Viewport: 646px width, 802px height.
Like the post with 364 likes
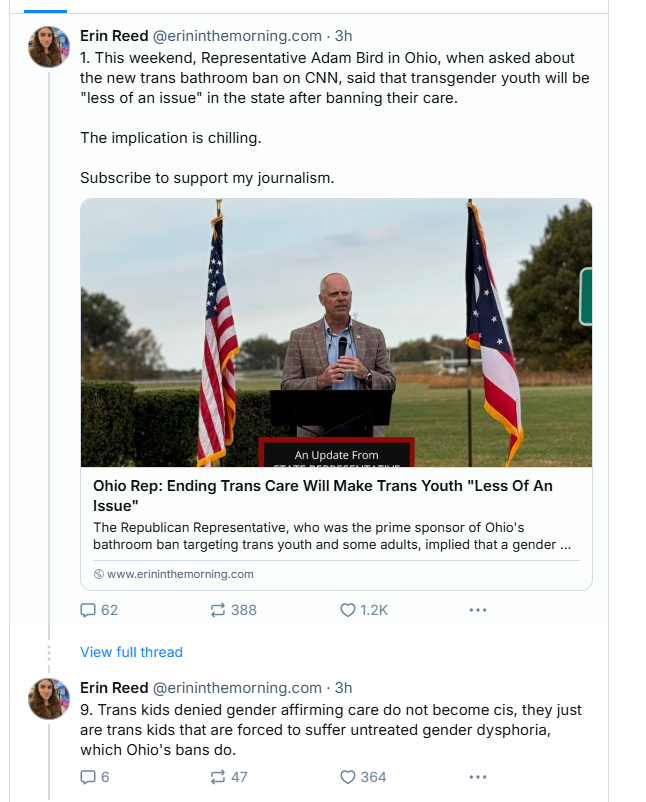tap(348, 777)
